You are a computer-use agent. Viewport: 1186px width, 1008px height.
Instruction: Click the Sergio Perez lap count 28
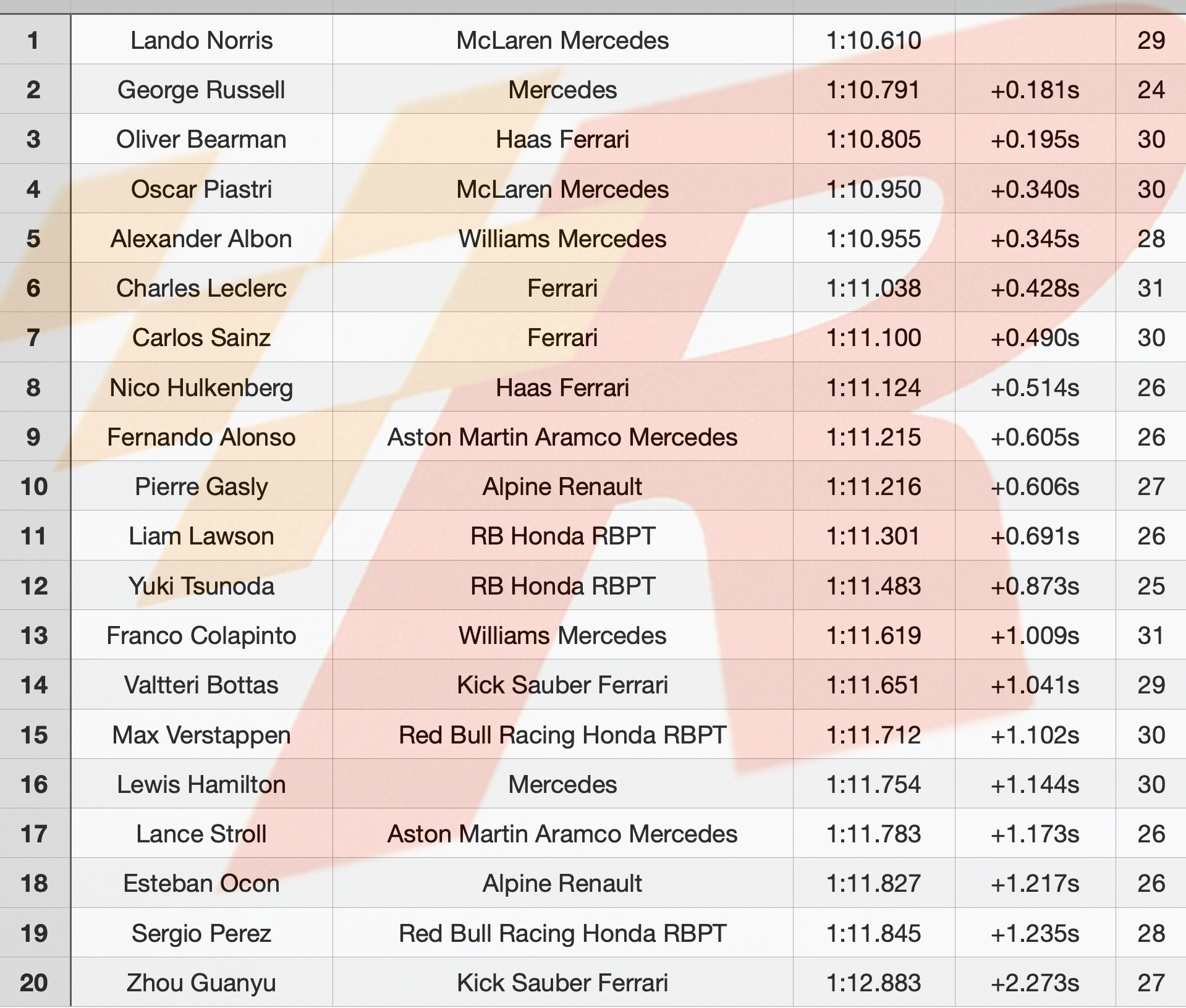[1151, 933]
